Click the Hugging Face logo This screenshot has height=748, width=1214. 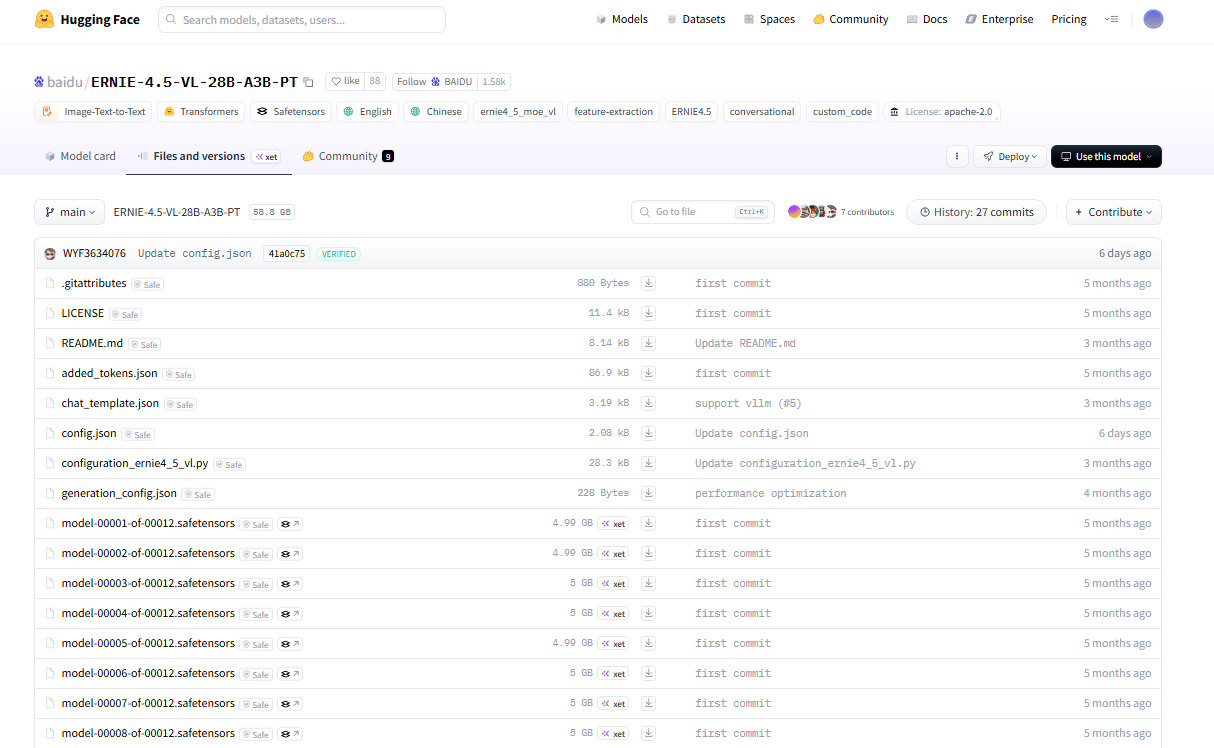click(x=87, y=19)
